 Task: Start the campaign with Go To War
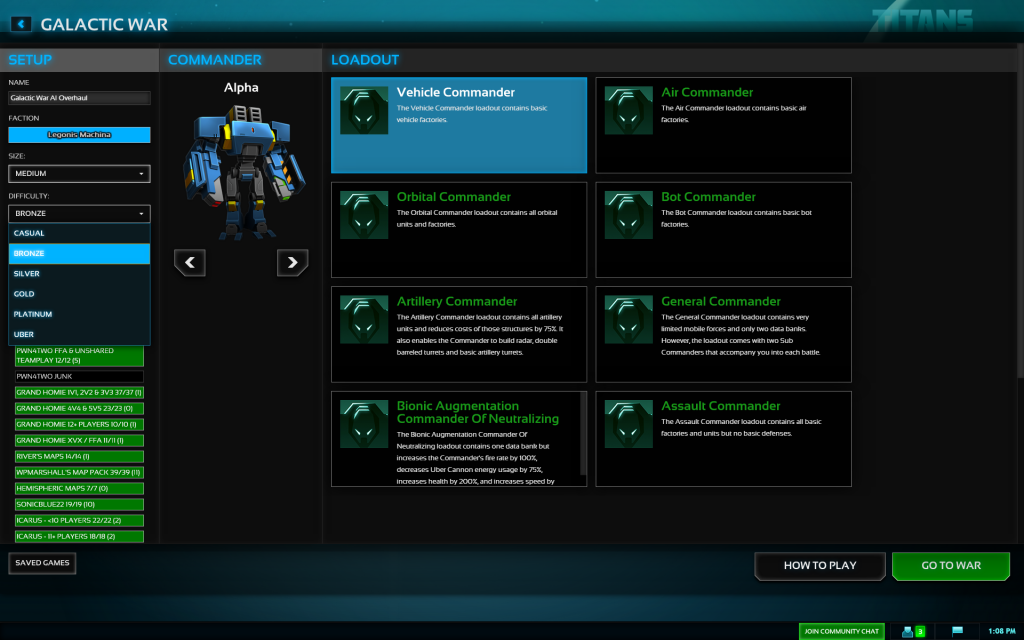tap(951, 566)
